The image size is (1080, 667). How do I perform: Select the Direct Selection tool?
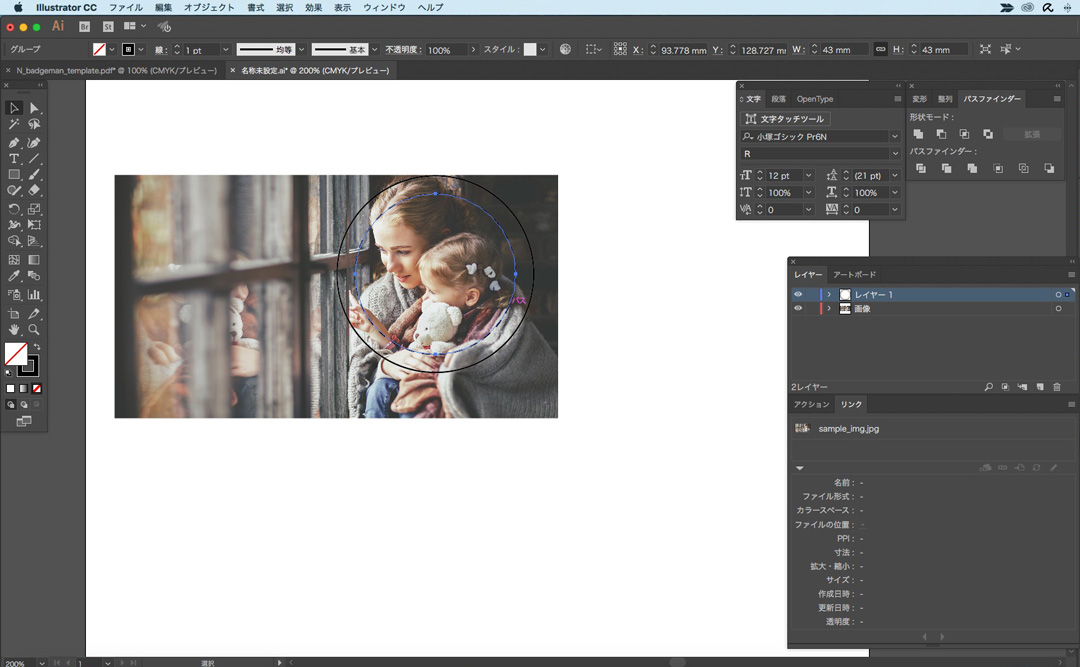[x=34, y=108]
